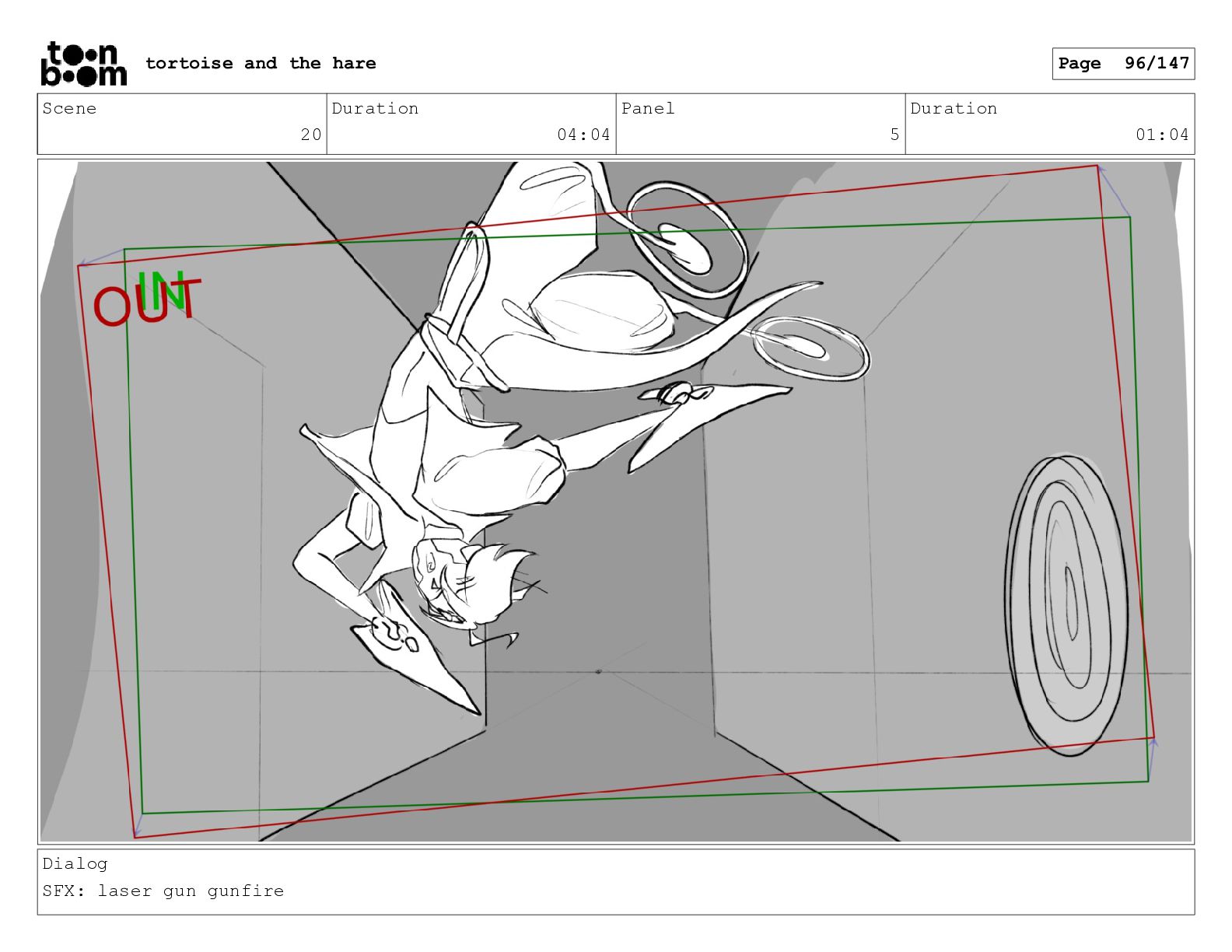Select the panel number 5
Image resolution: width=1232 pixels, height=952 pixels.
click(x=894, y=135)
